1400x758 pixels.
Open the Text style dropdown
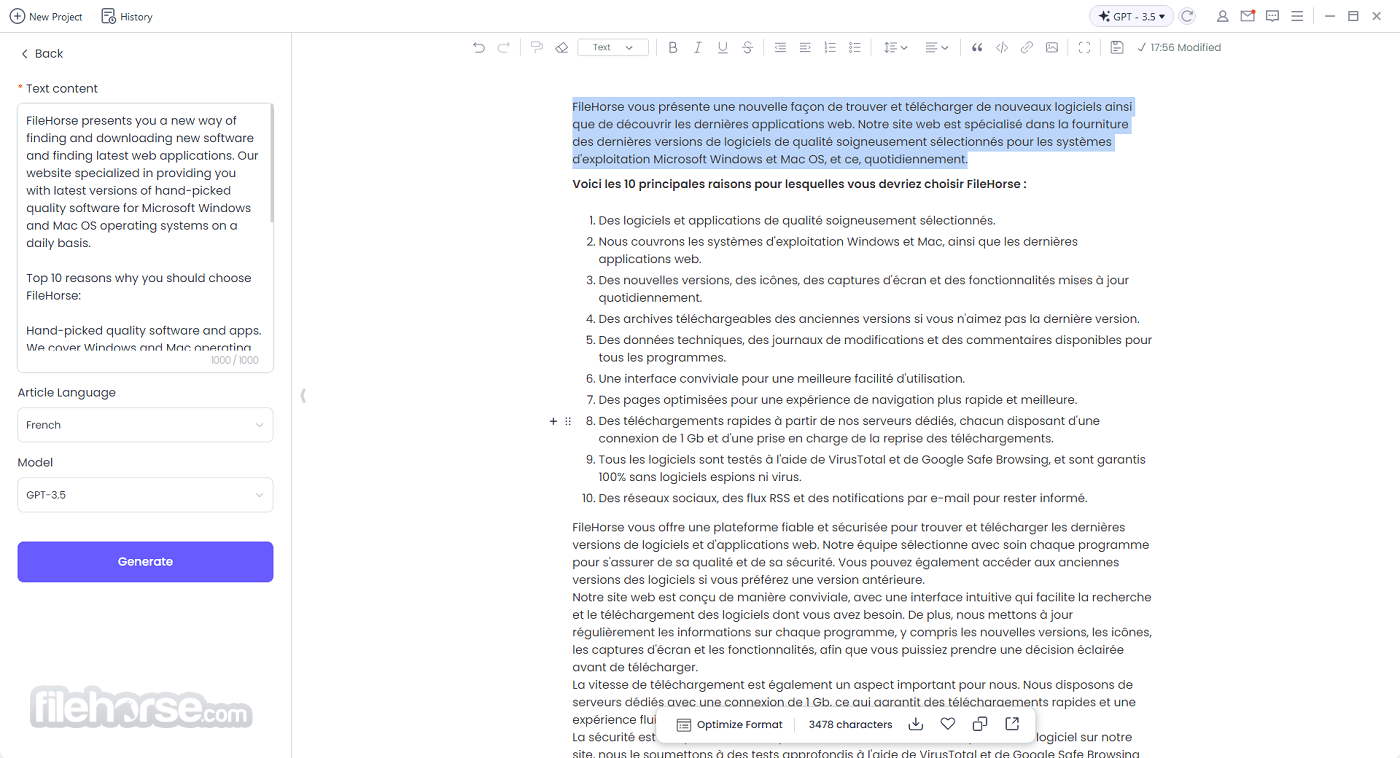613,47
